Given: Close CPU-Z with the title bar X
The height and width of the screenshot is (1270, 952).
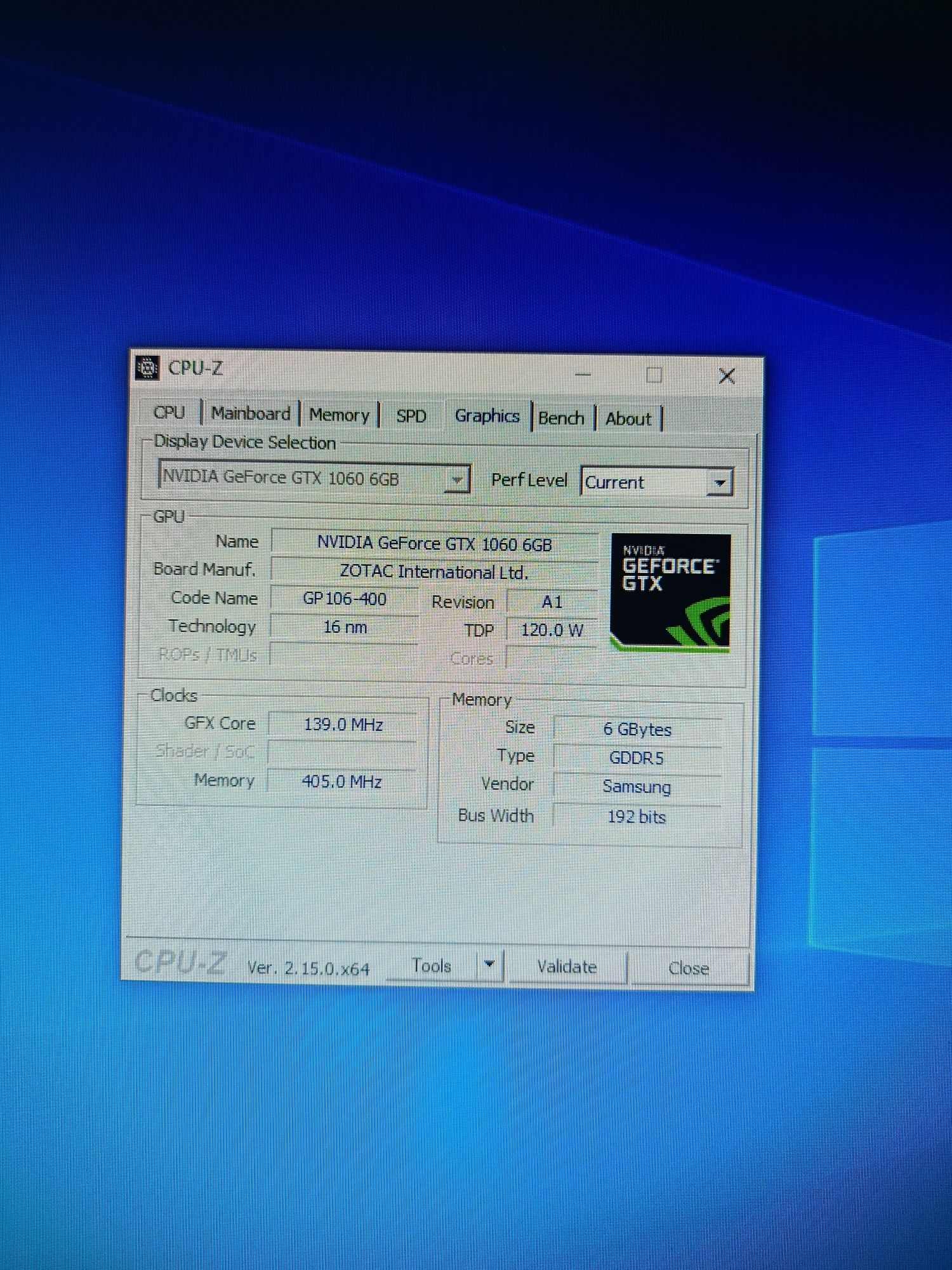Looking at the screenshot, I should [727, 376].
